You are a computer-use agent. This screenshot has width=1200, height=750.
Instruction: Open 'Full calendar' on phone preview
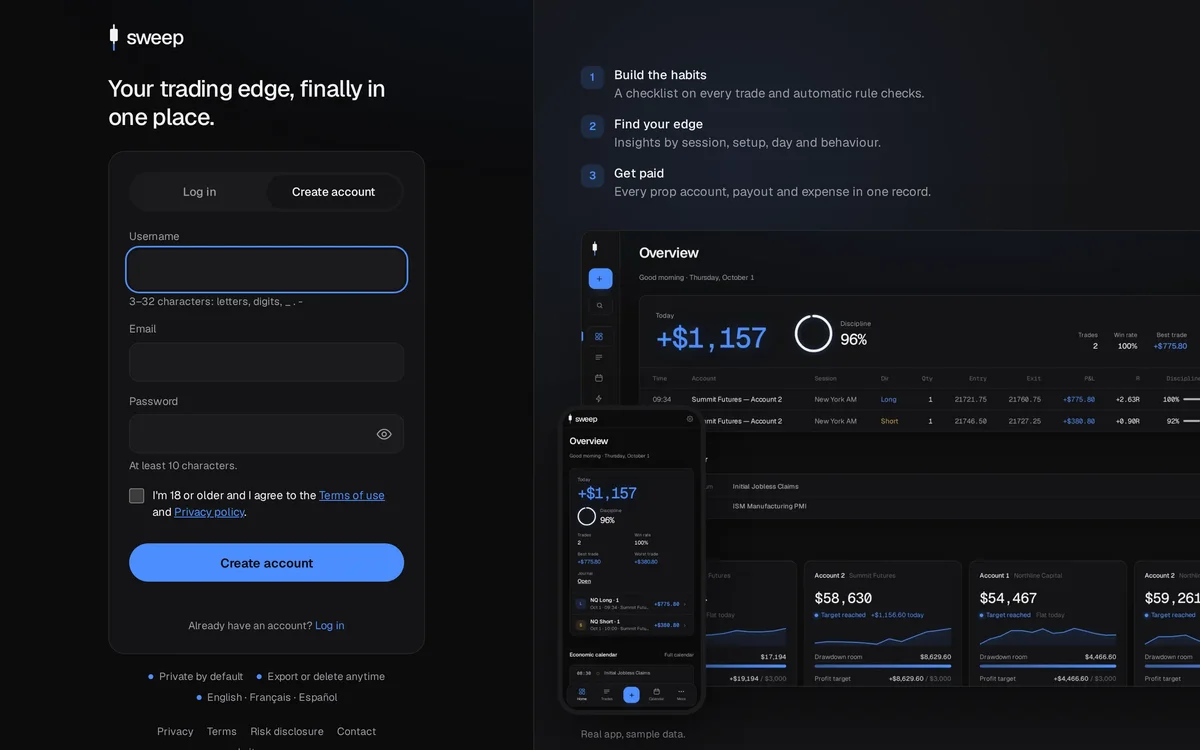tap(679, 655)
